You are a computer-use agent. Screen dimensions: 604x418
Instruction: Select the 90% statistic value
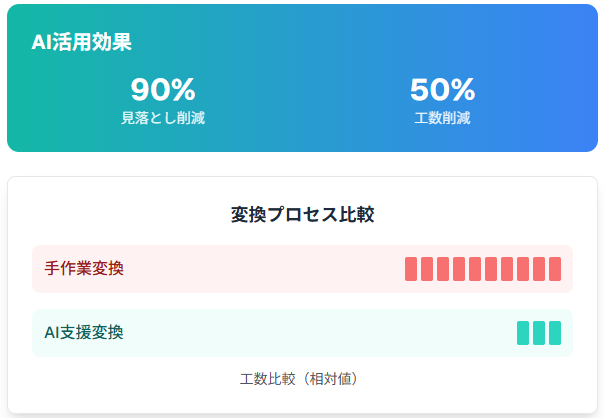click(163, 90)
